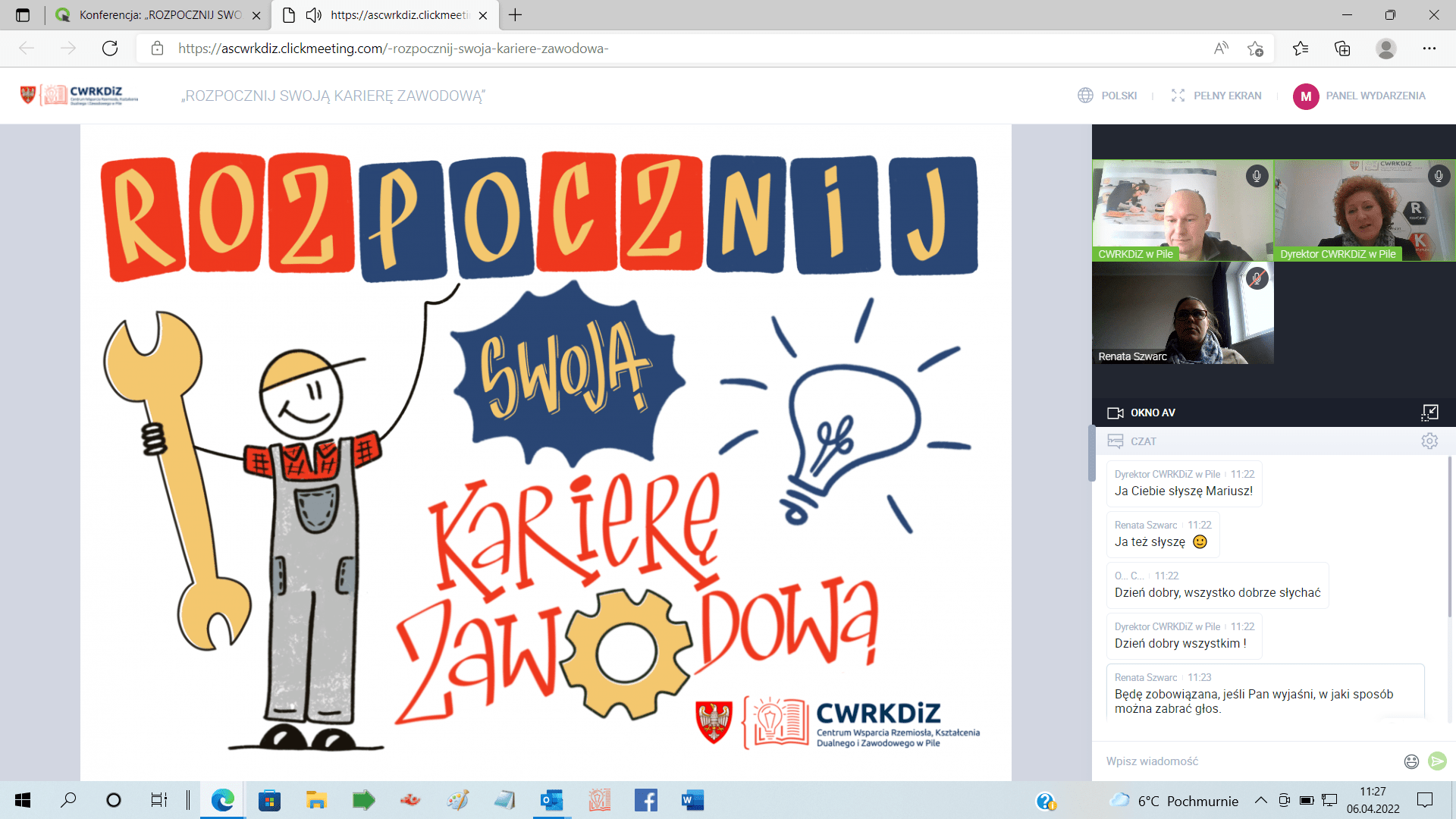Image resolution: width=1456 pixels, height=819 pixels.
Task: Switch to the Konferencja ROZPOCZNIJ browser tab
Action: [x=159, y=15]
